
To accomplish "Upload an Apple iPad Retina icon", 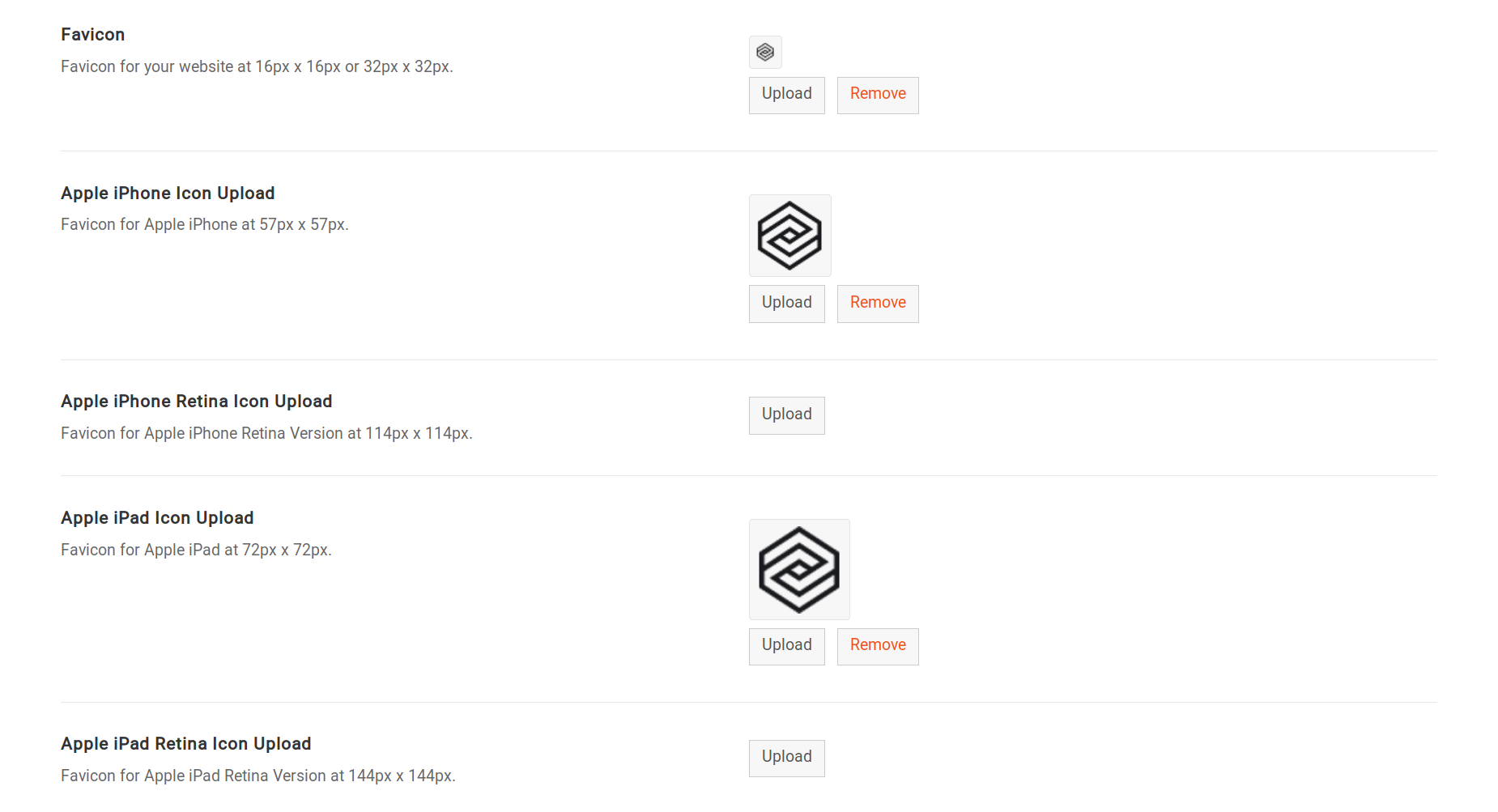I will pyautogui.click(x=785, y=759).
